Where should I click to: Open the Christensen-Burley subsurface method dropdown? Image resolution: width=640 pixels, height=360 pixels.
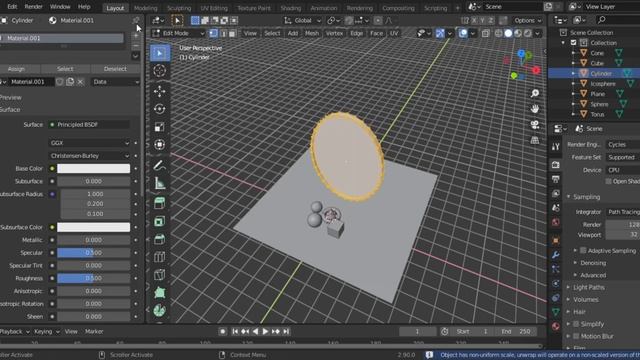click(89, 156)
